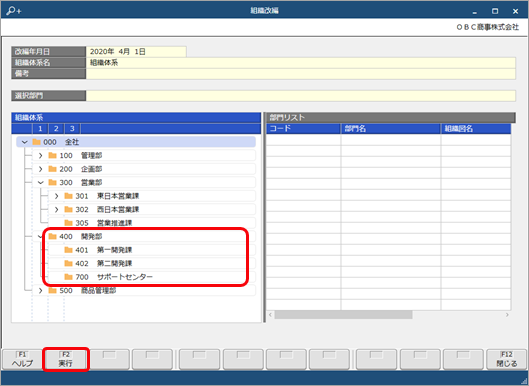Maximize the 組織改編 window

(495, 11)
